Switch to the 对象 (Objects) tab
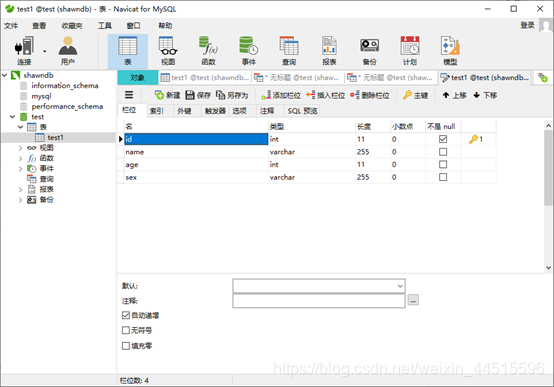 coord(137,77)
